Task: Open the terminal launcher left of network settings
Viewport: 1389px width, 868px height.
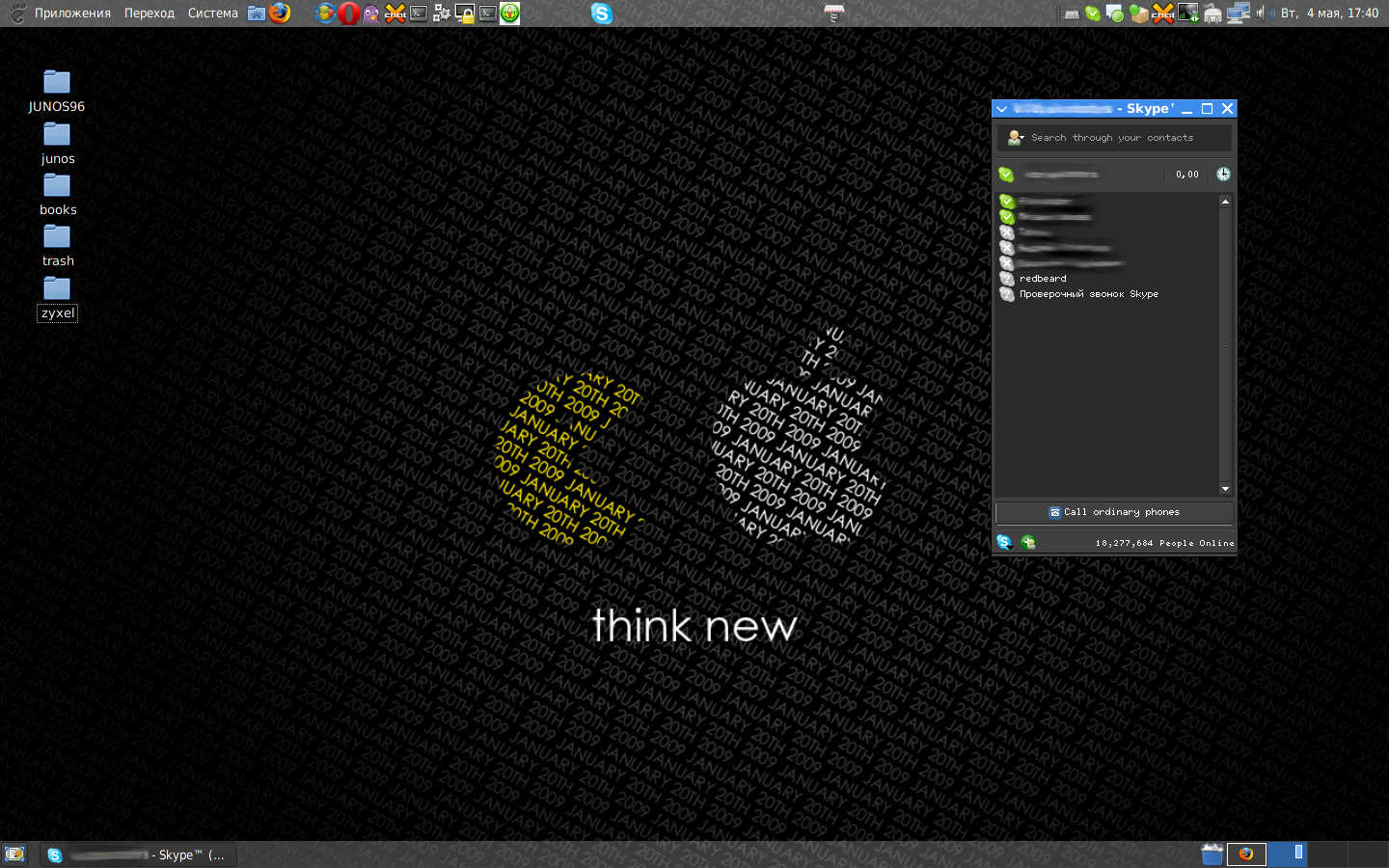Action: pos(418,13)
